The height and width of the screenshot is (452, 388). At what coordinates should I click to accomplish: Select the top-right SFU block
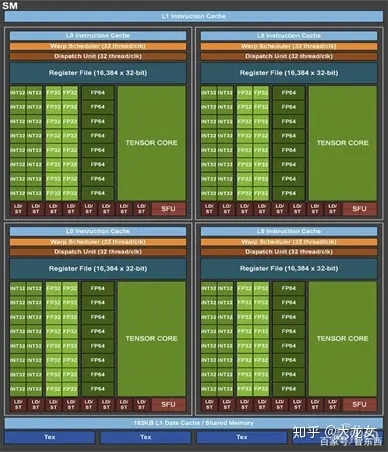[359, 209]
